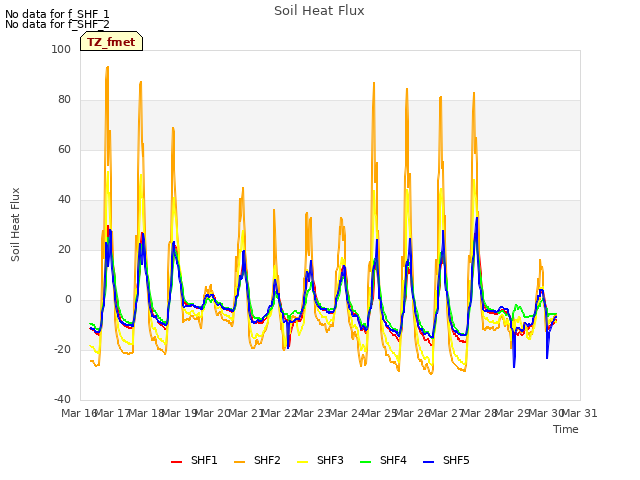Click the TZ_fmet annotation label
Screen dimensions: 640x480
[x=111, y=42]
